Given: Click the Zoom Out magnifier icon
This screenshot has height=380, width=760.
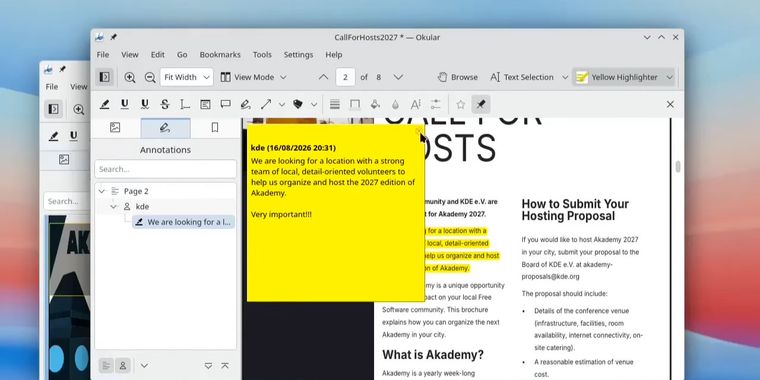Looking at the screenshot, I should (150, 77).
